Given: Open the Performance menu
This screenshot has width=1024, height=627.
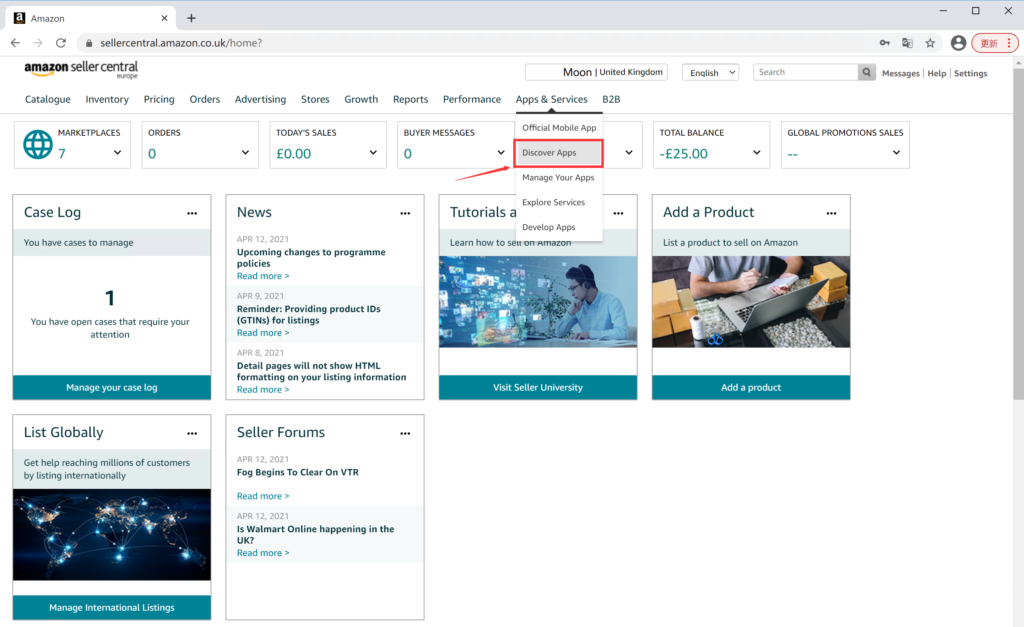Looking at the screenshot, I should click(x=472, y=99).
